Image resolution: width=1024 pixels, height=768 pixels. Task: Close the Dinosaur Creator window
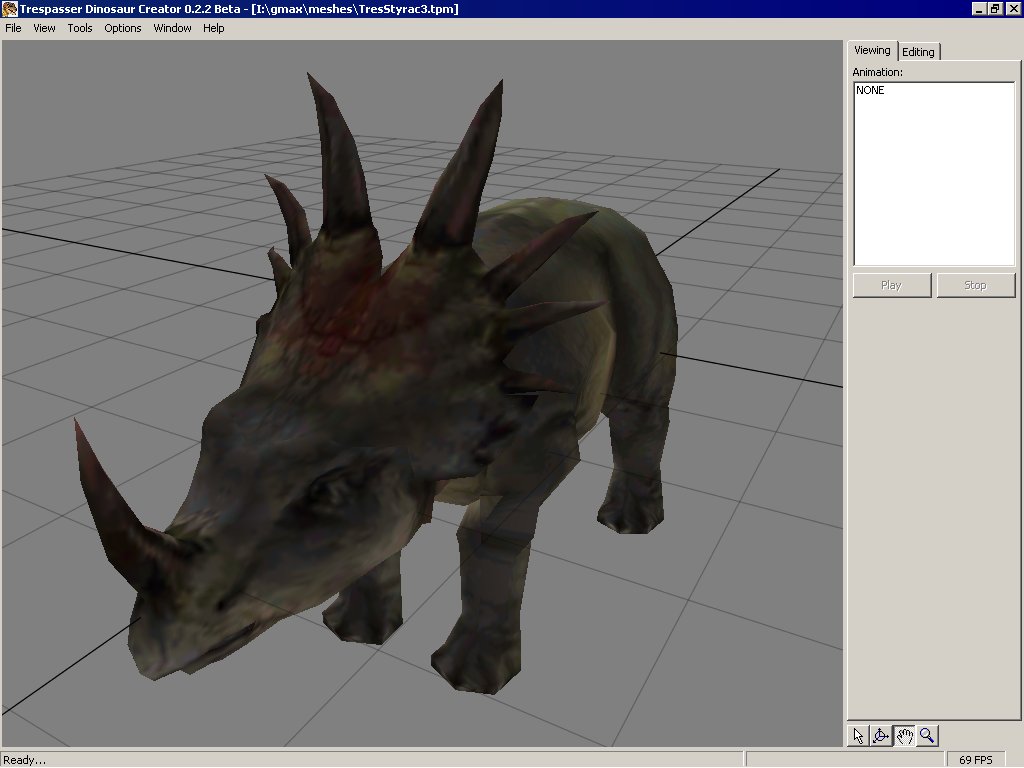click(1013, 9)
